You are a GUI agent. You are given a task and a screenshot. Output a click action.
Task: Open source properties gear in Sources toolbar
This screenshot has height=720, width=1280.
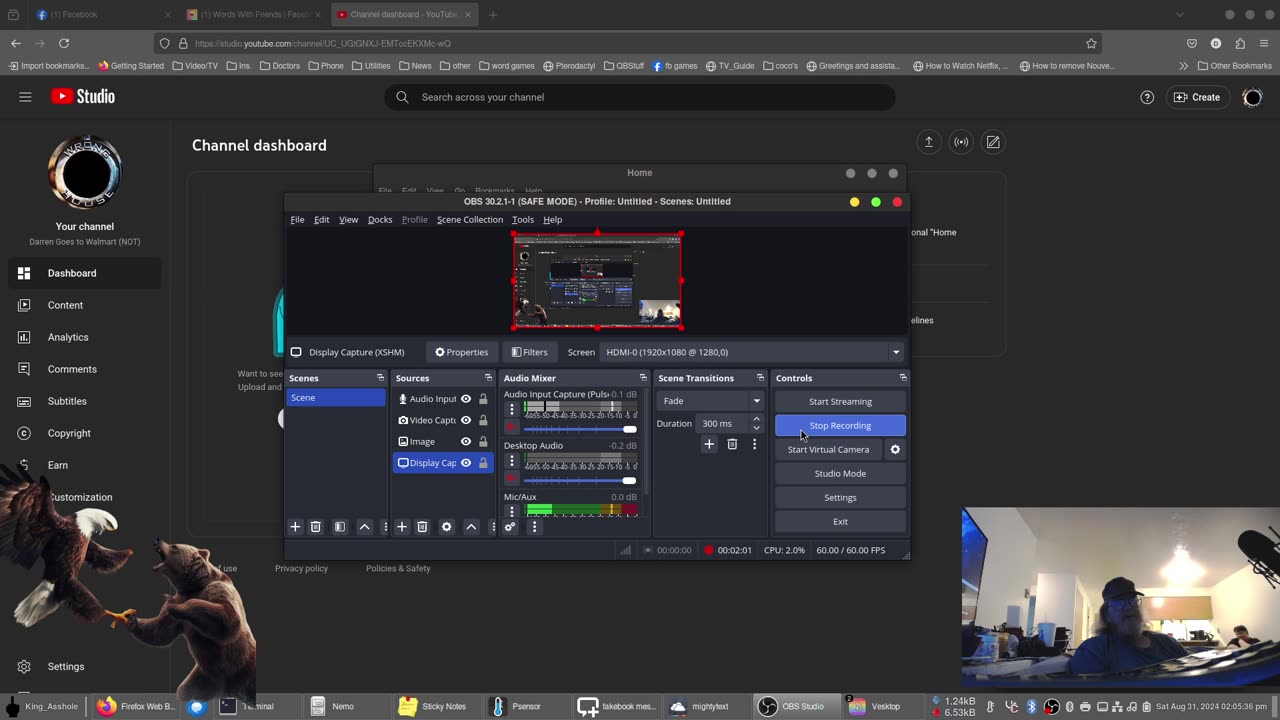pyautogui.click(x=446, y=527)
